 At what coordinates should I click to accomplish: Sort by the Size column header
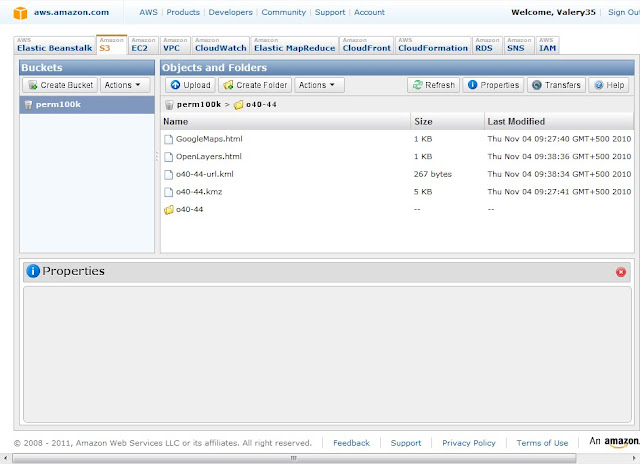pyautogui.click(x=447, y=122)
